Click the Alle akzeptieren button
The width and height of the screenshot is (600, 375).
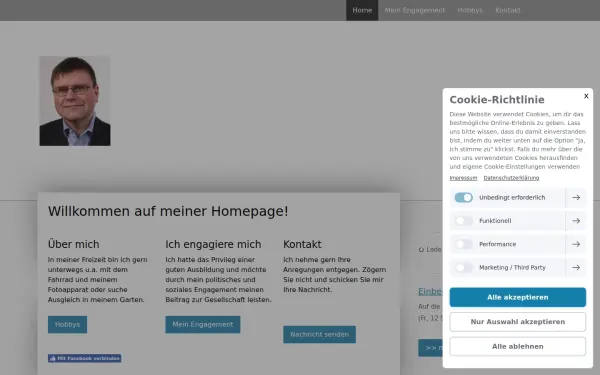pos(517,297)
